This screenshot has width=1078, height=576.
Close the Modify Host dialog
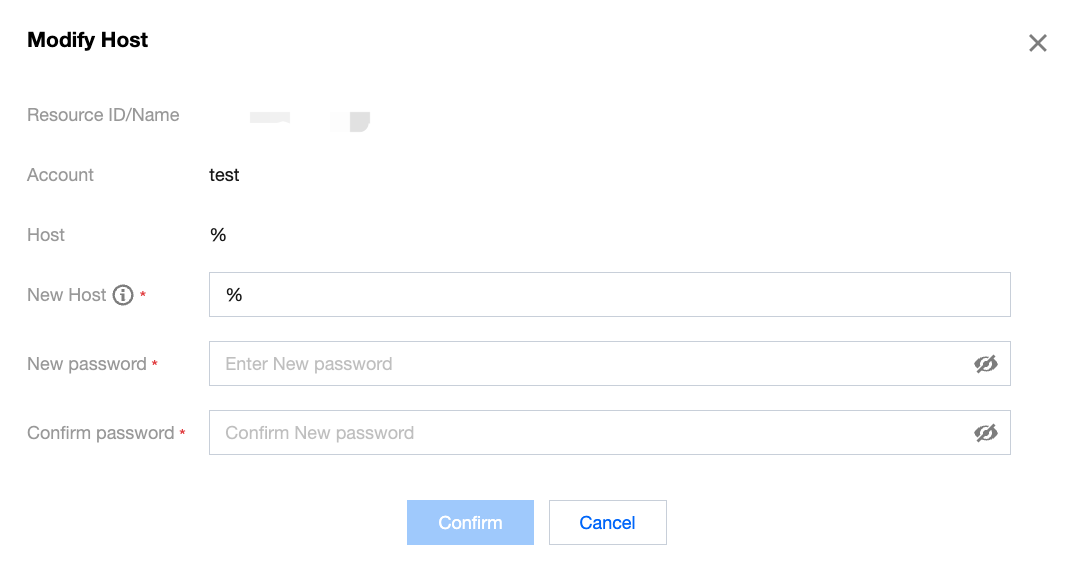(x=1038, y=43)
